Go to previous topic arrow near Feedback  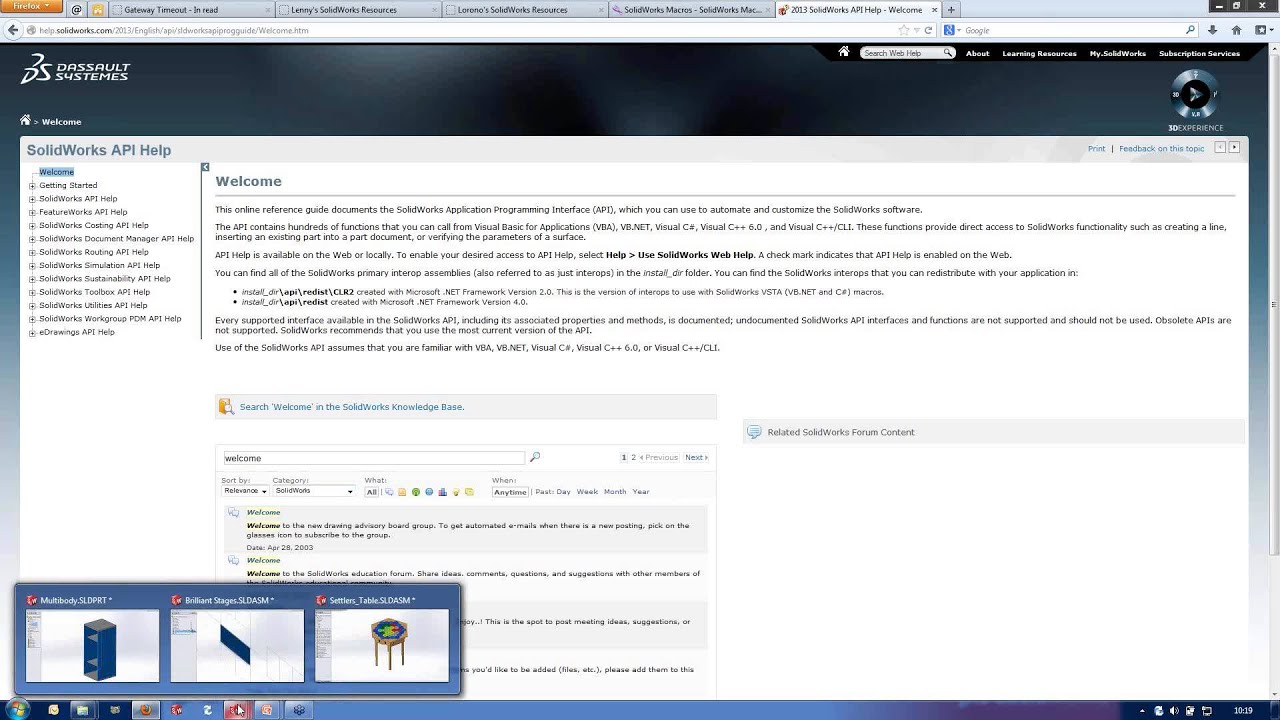pyautogui.click(x=1220, y=147)
